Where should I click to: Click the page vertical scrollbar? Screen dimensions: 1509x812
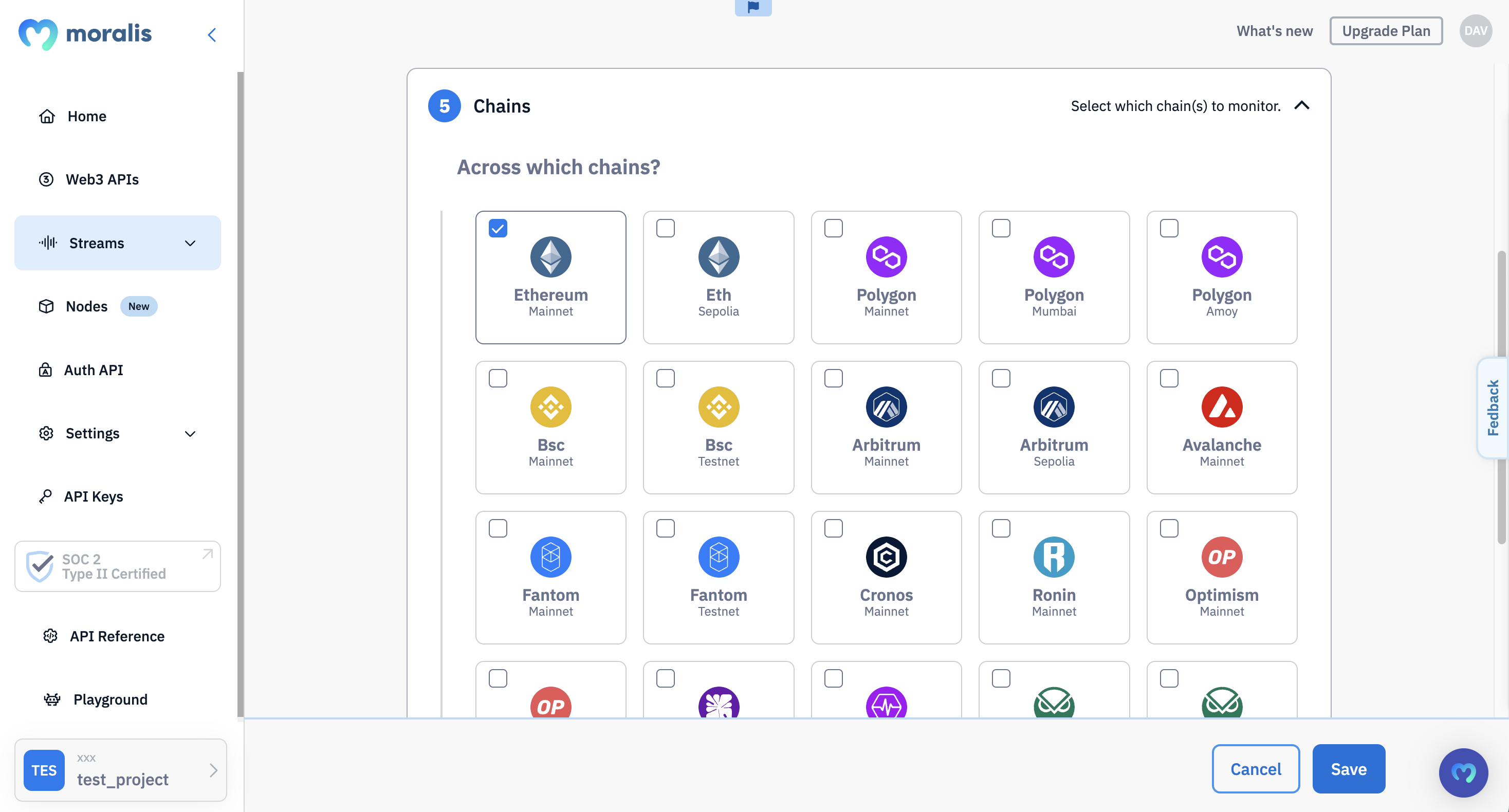point(1501,397)
